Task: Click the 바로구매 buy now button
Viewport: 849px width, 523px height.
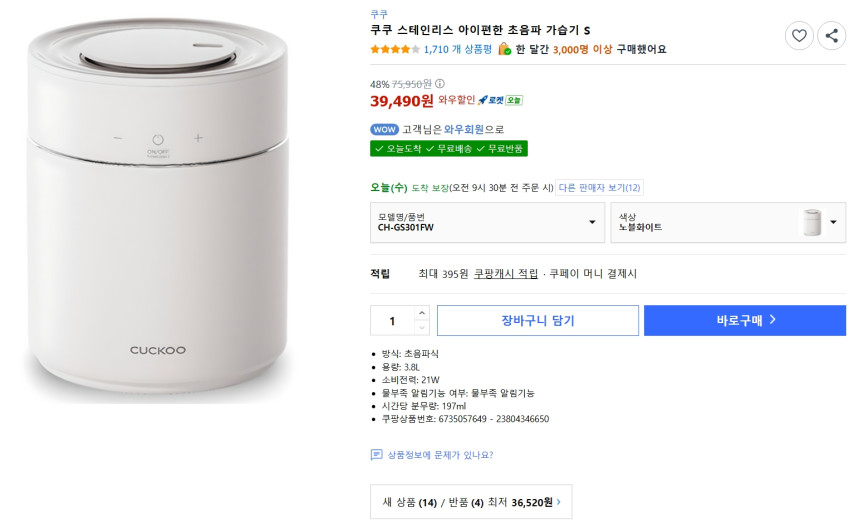Action: tap(745, 320)
